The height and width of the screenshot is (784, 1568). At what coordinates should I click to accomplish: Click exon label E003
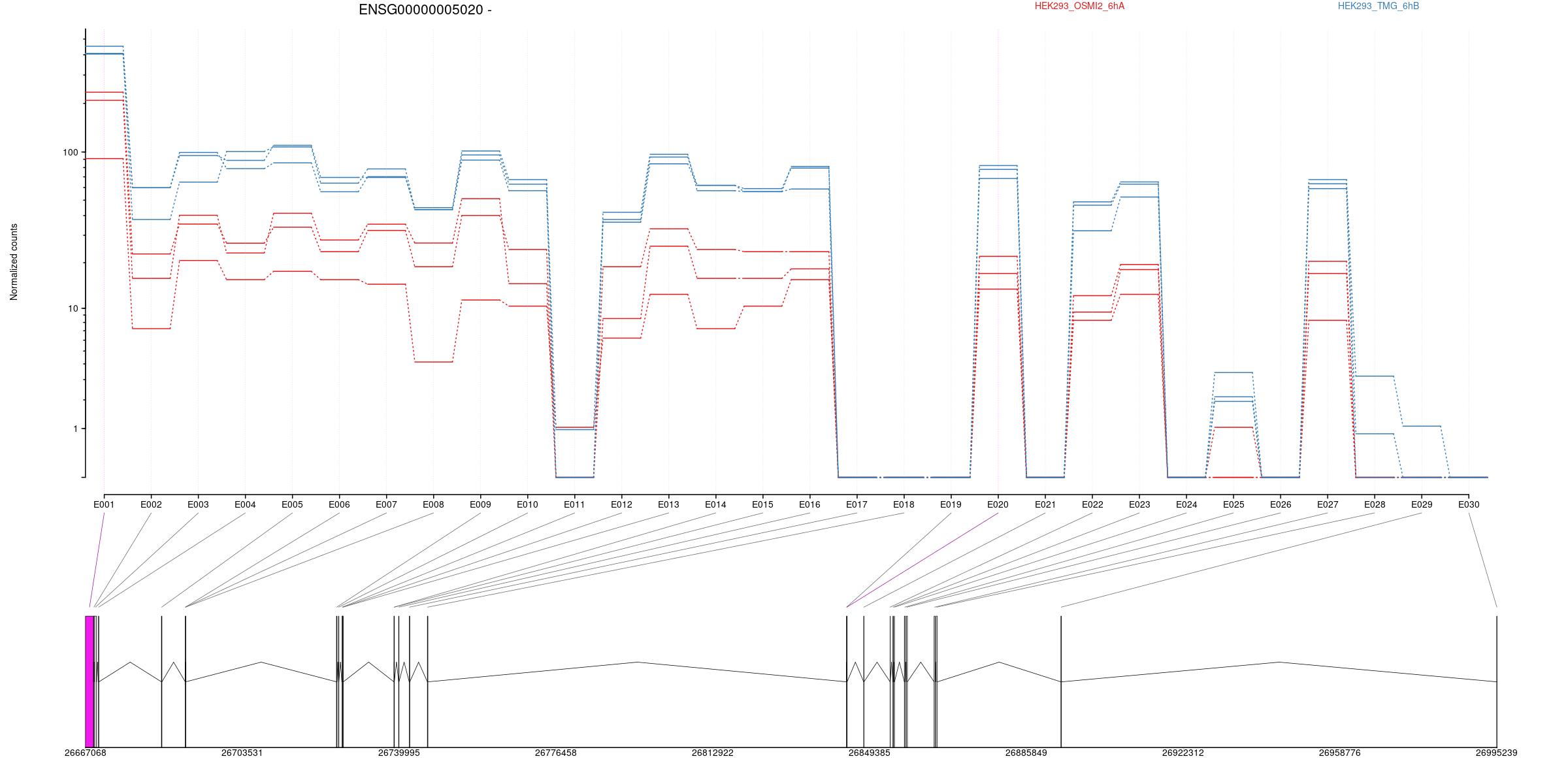(x=198, y=504)
